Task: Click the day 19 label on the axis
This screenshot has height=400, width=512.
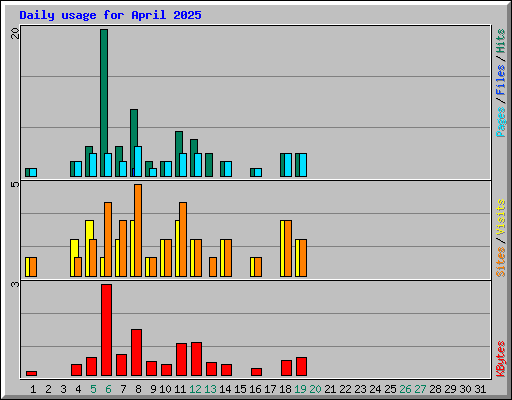Action: (300, 389)
